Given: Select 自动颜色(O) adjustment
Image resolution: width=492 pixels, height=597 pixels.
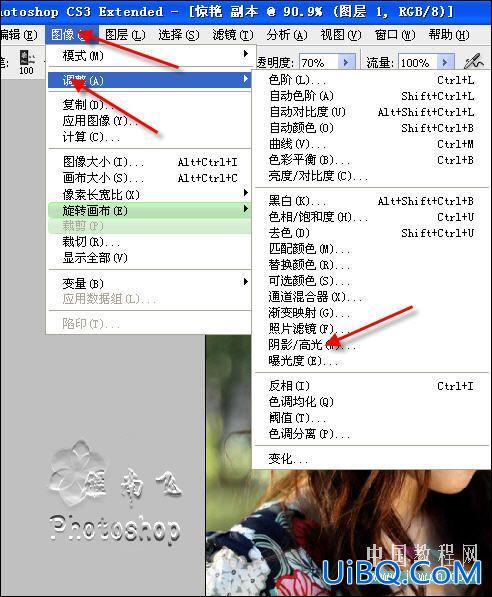Looking at the screenshot, I should [x=372, y=128].
